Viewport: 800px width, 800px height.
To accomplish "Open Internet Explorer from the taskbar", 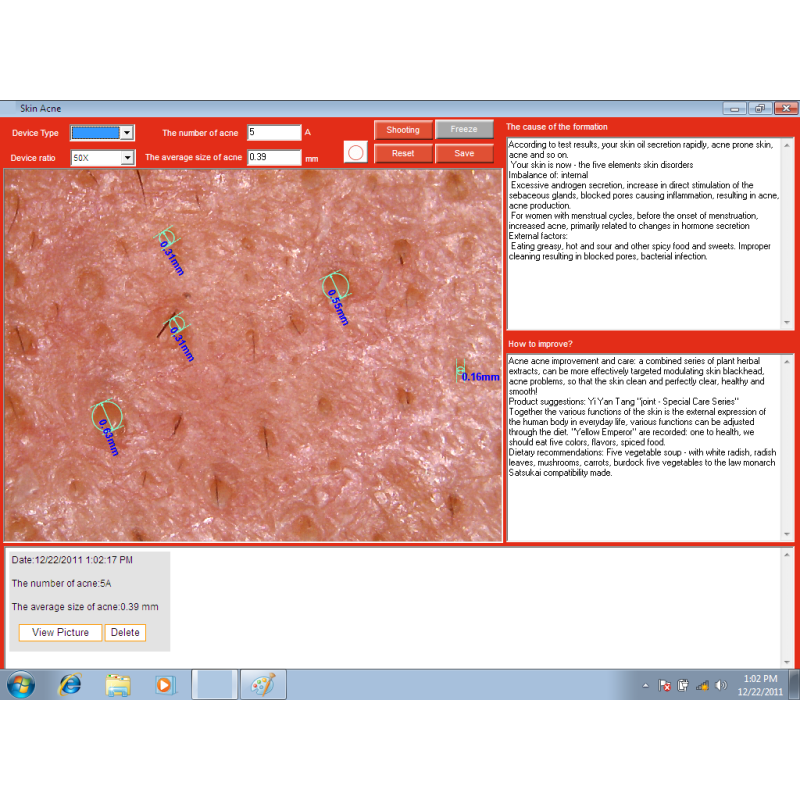I will 70,685.
